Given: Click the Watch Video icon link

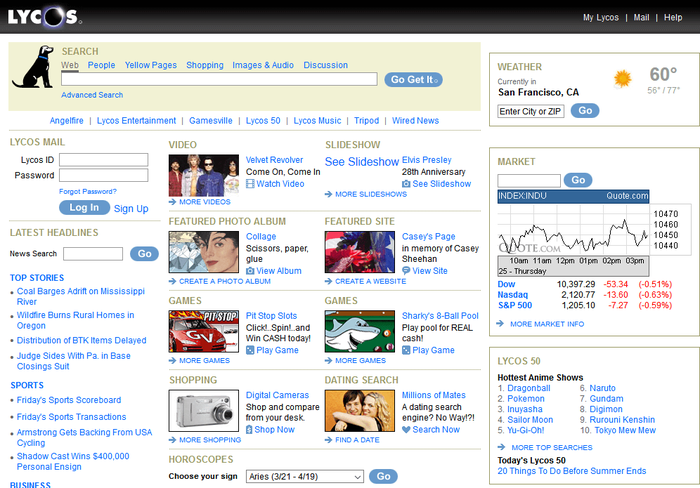Looking at the screenshot, I should (x=274, y=184).
